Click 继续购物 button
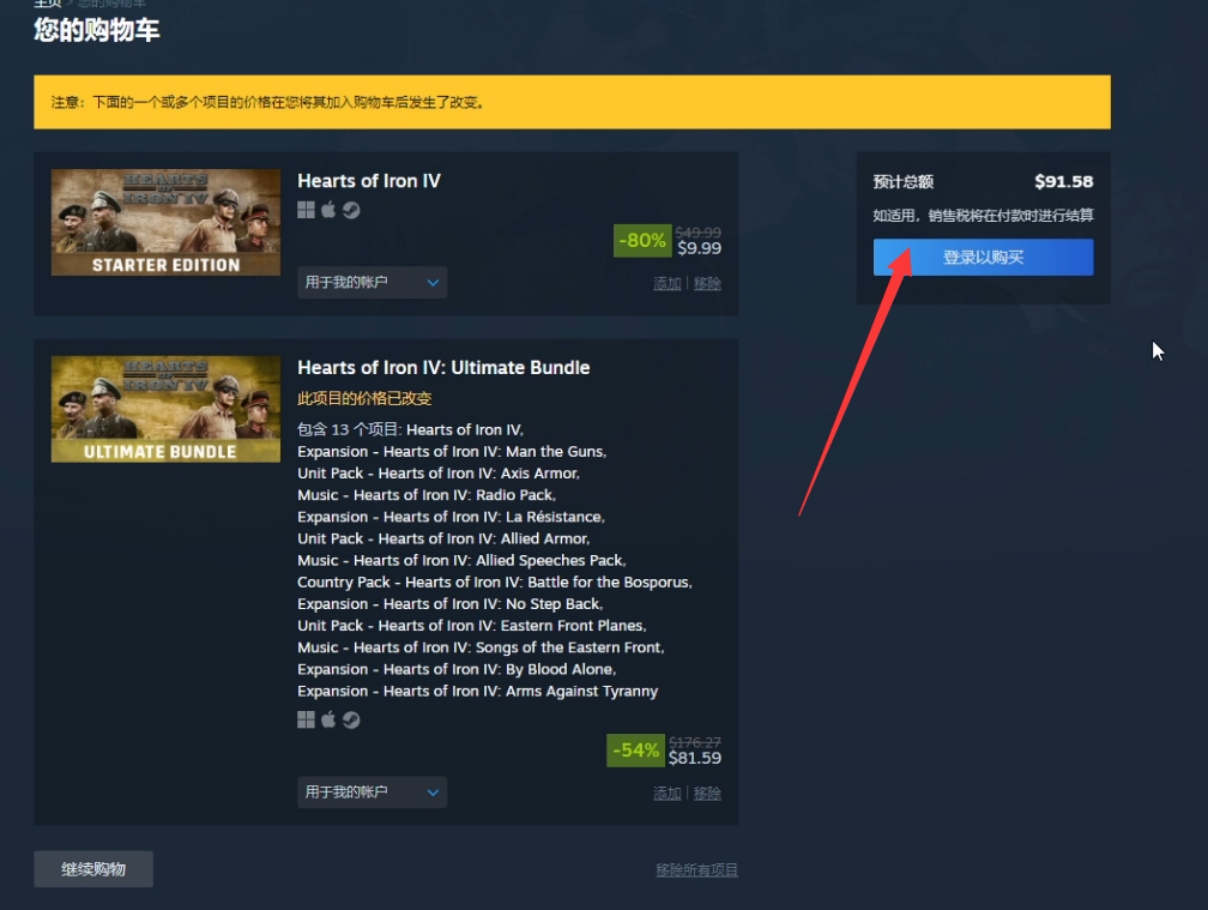 [x=93, y=869]
